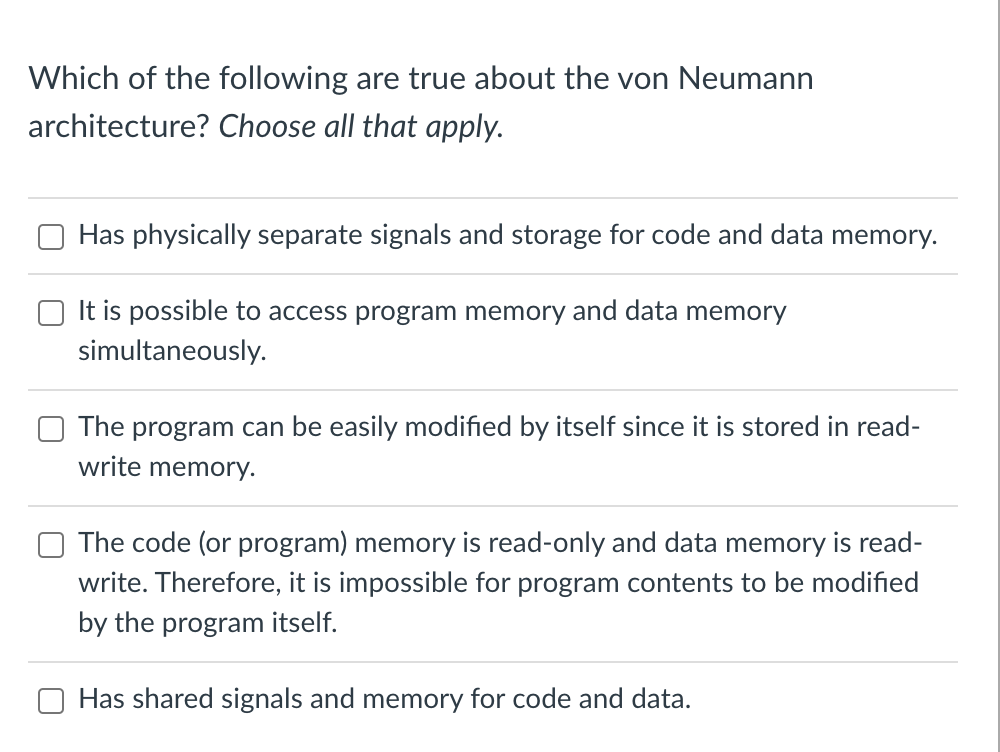This screenshot has height=752, width=1000.
Task: Click the question title about von Neumann architecture
Action: coord(420,79)
